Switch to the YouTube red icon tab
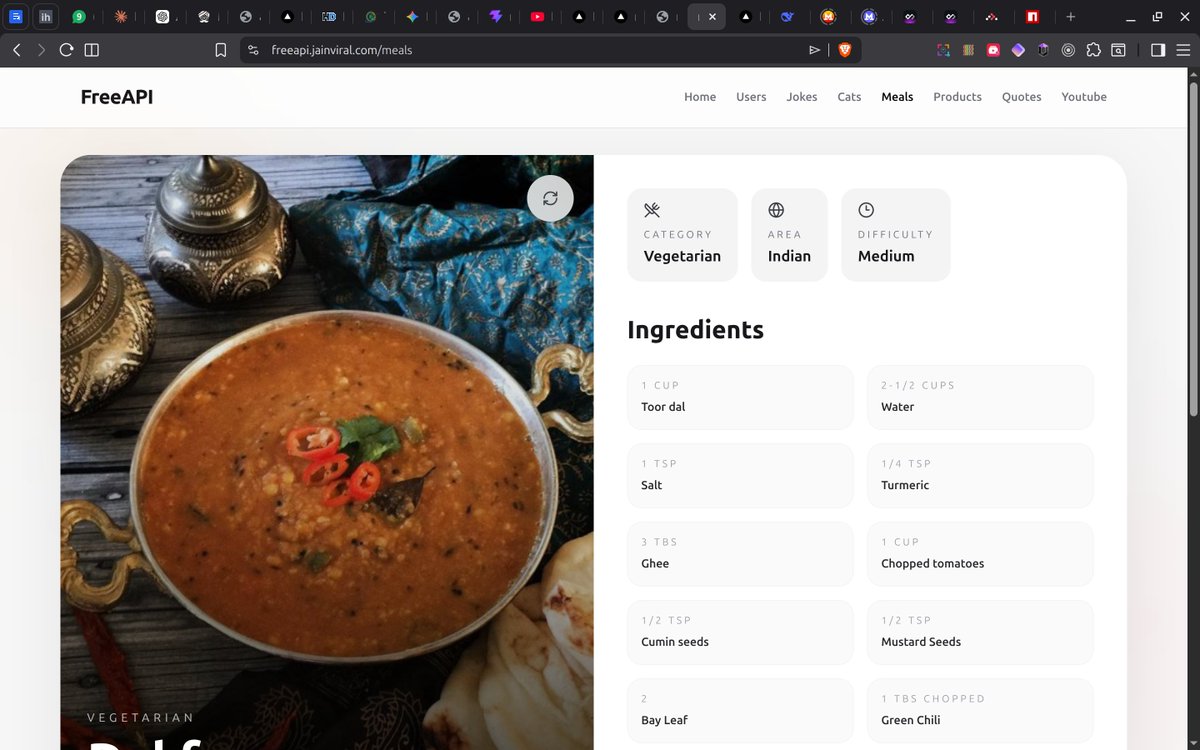 point(537,17)
